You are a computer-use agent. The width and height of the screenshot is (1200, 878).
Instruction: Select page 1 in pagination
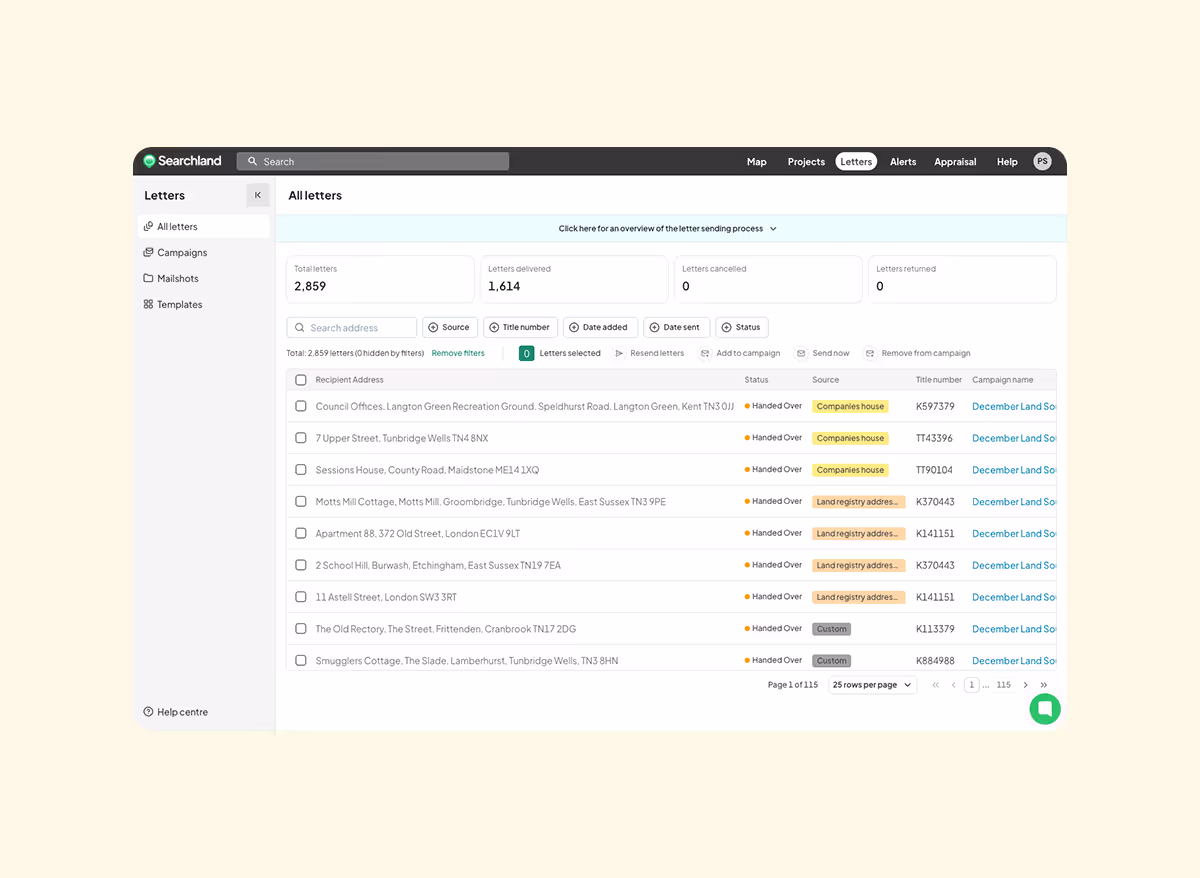[971, 685]
